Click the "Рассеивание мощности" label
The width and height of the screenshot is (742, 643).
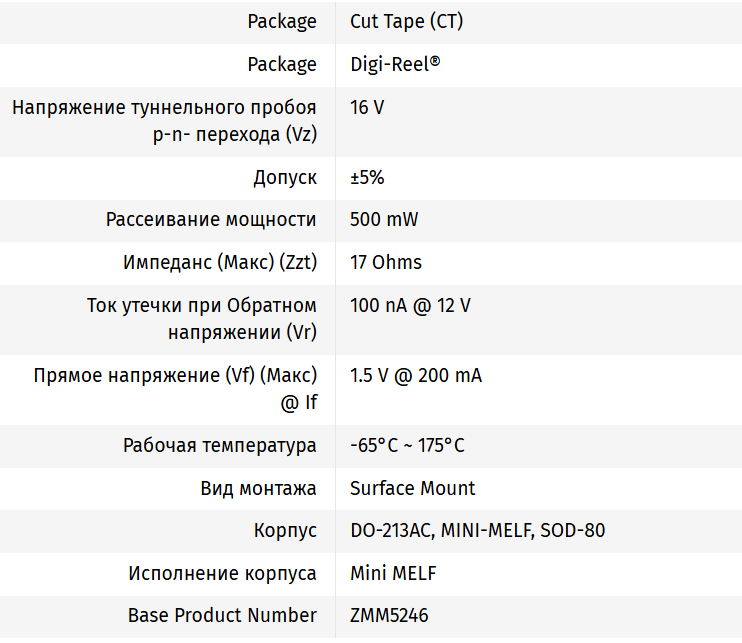click(211, 220)
